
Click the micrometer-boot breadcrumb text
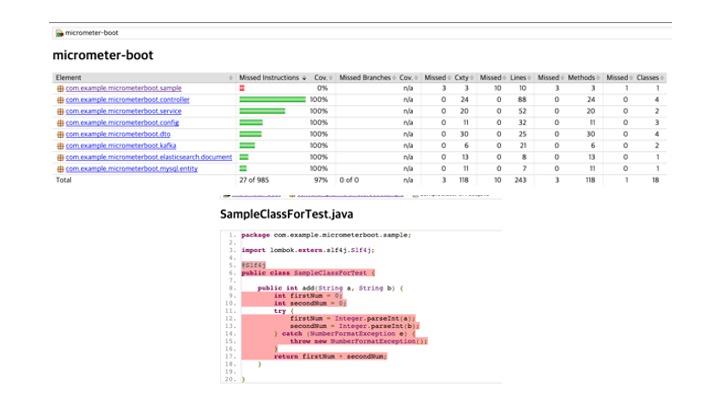coord(91,33)
